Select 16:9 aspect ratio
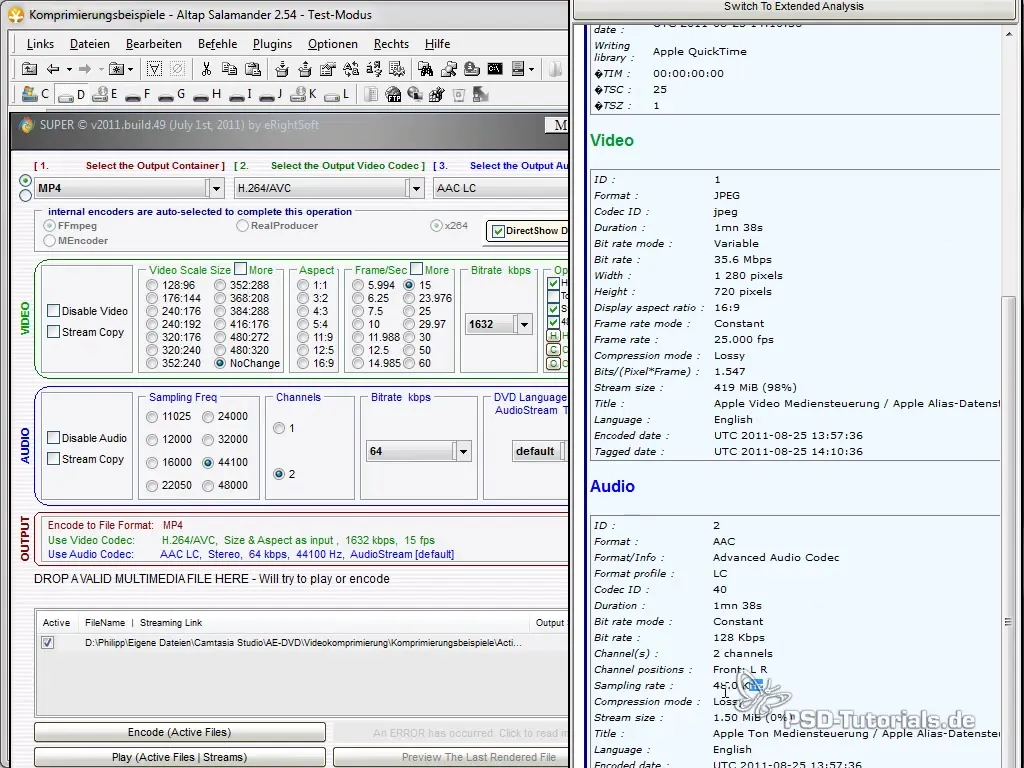Viewport: 1024px width, 768px height. tap(303, 363)
